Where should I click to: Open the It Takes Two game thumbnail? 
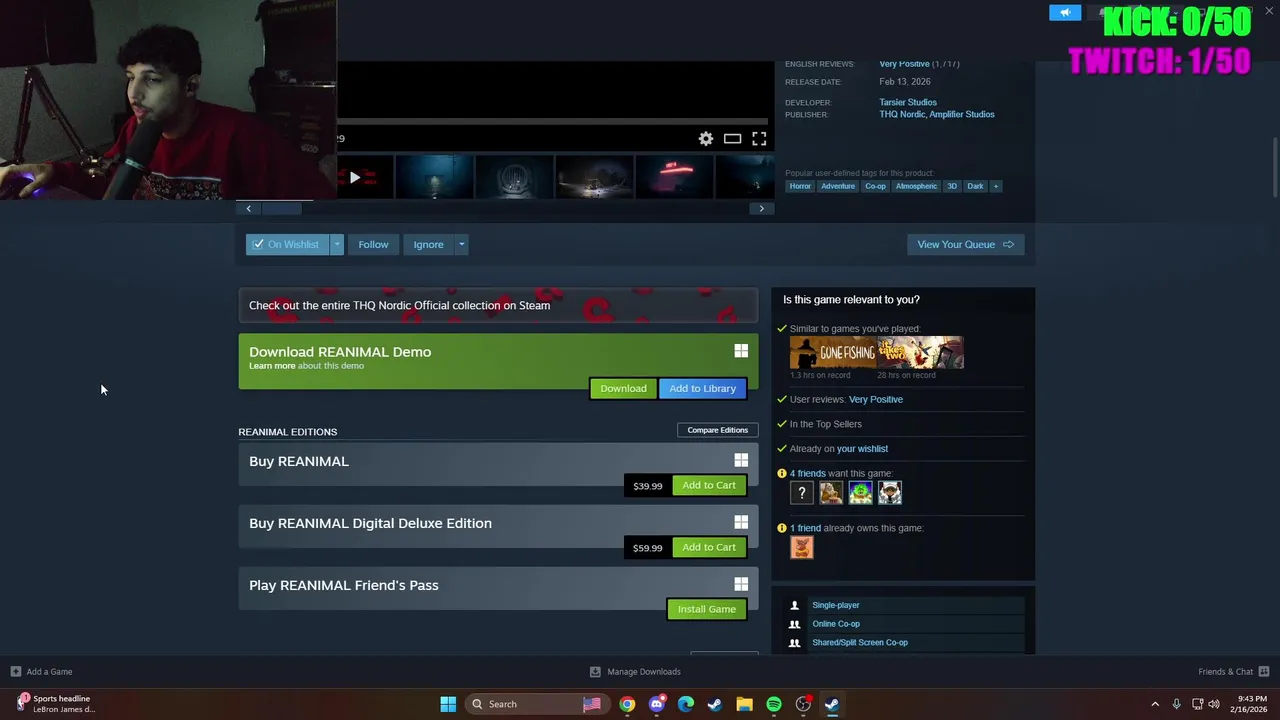[x=921, y=353]
